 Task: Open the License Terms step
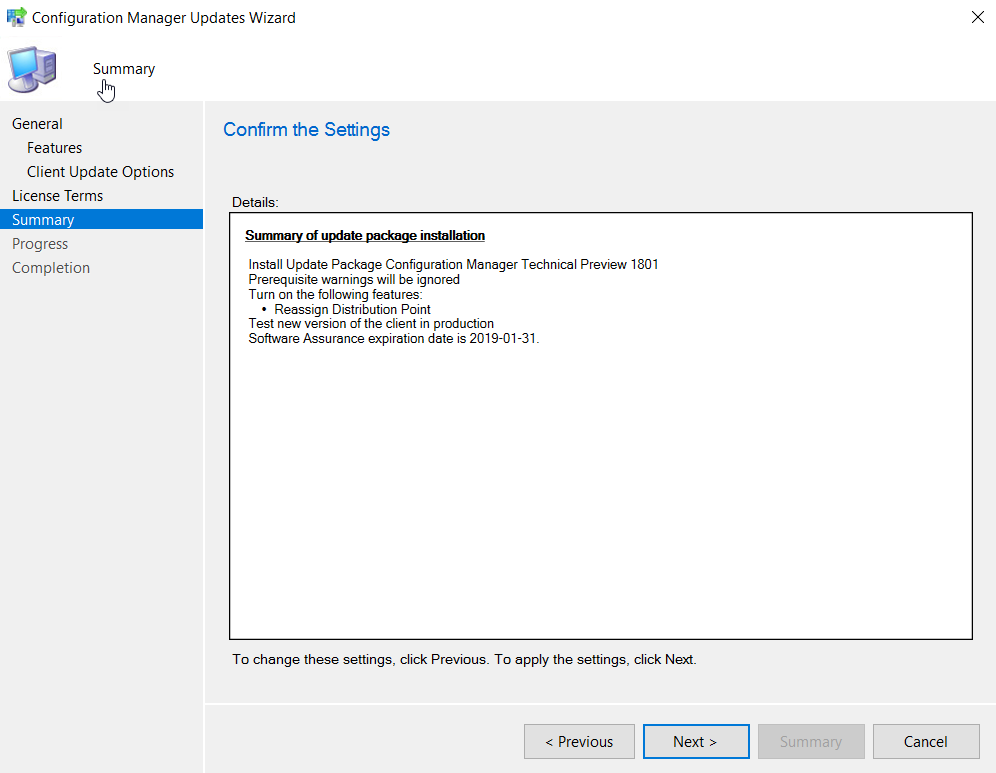[57, 196]
